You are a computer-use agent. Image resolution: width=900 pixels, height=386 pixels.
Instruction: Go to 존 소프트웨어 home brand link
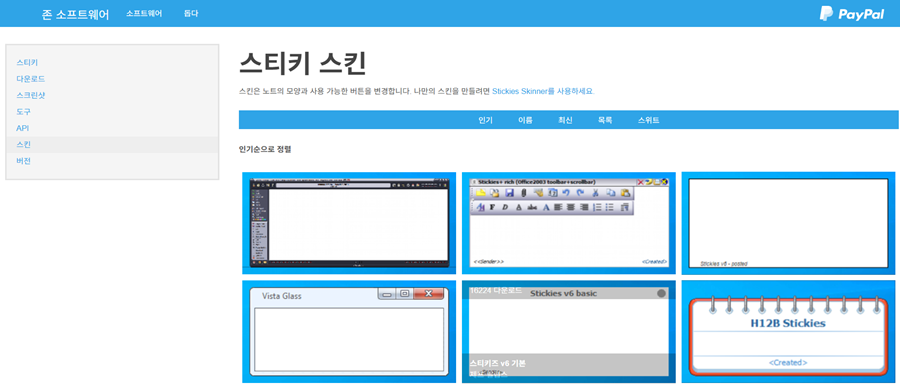point(75,14)
